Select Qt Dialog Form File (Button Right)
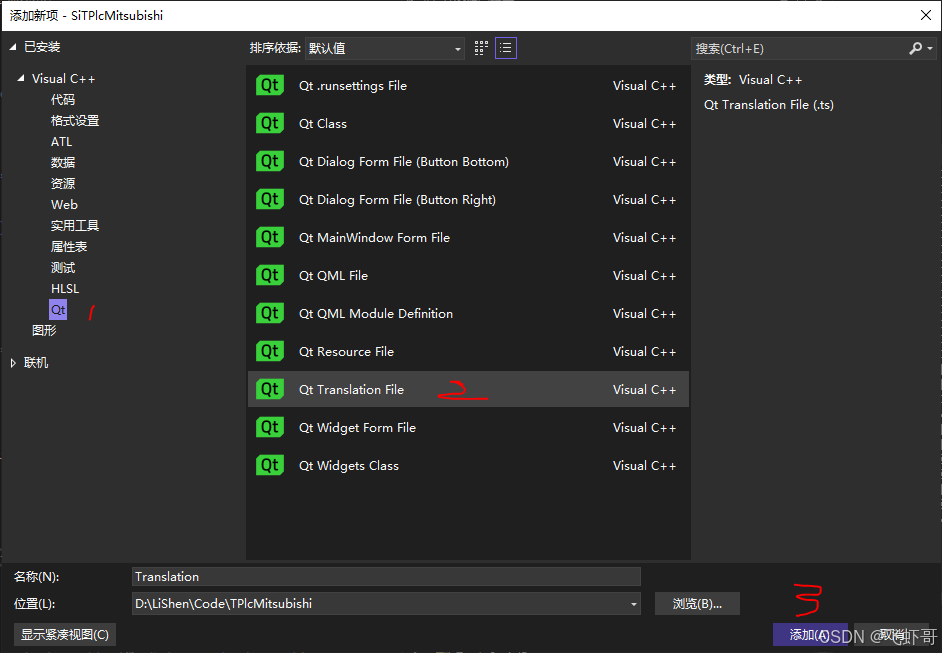The image size is (942, 653). (468, 199)
